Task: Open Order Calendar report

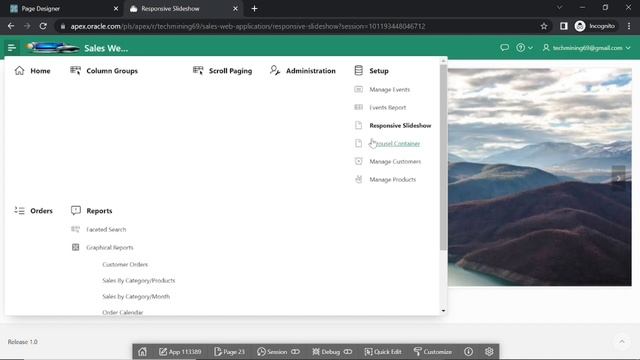Action: coord(122,312)
